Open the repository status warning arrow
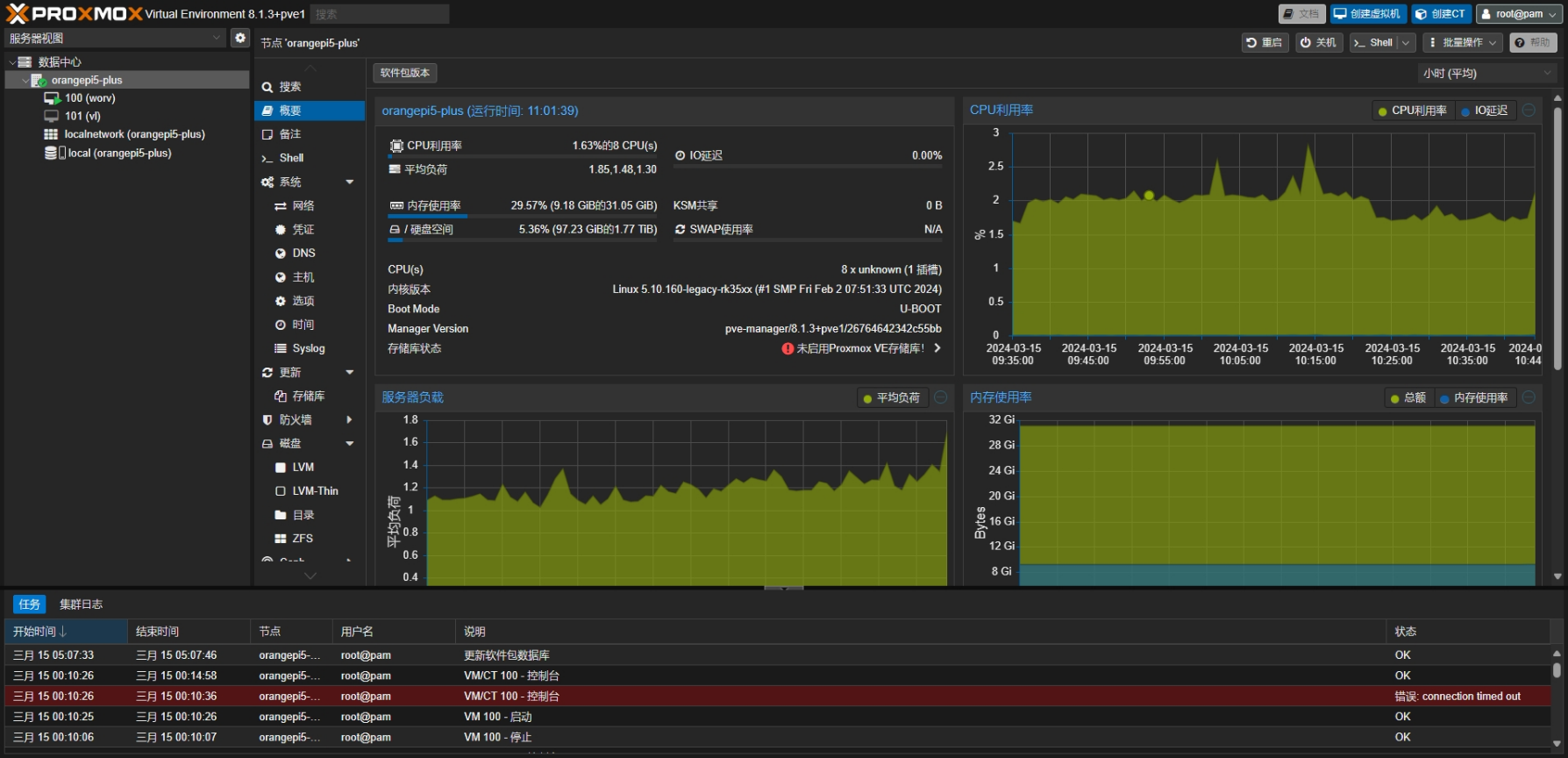The image size is (1568, 758). click(x=937, y=348)
